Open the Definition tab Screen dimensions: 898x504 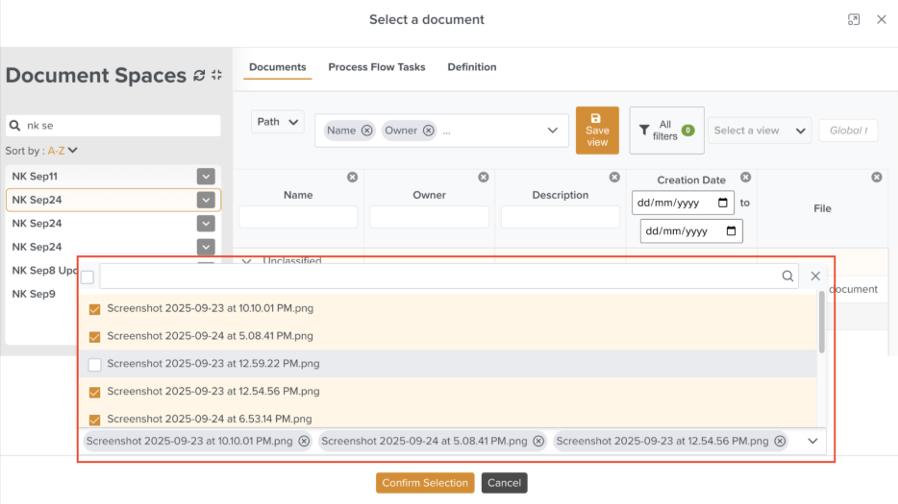(471, 67)
